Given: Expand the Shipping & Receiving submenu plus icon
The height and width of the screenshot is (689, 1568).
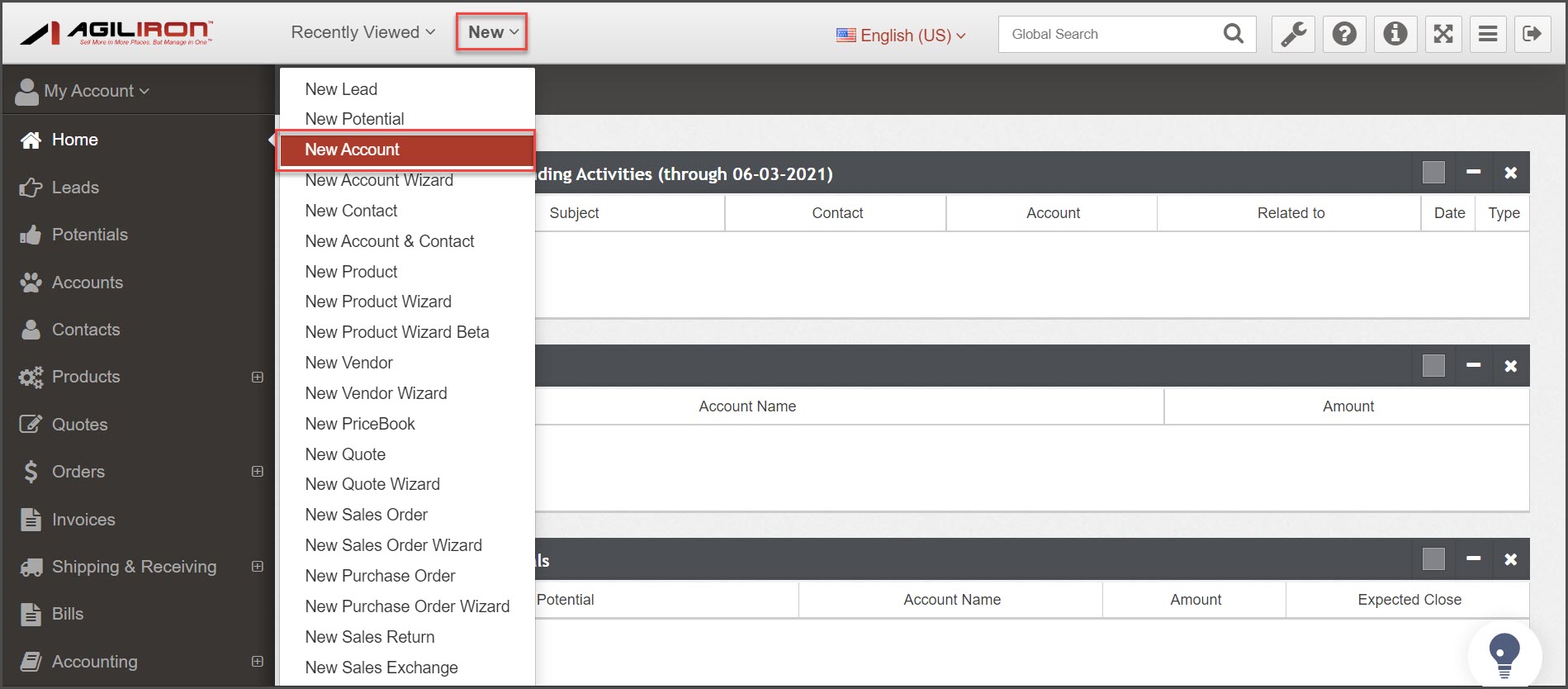Looking at the screenshot, I should [x=258, y=567].
